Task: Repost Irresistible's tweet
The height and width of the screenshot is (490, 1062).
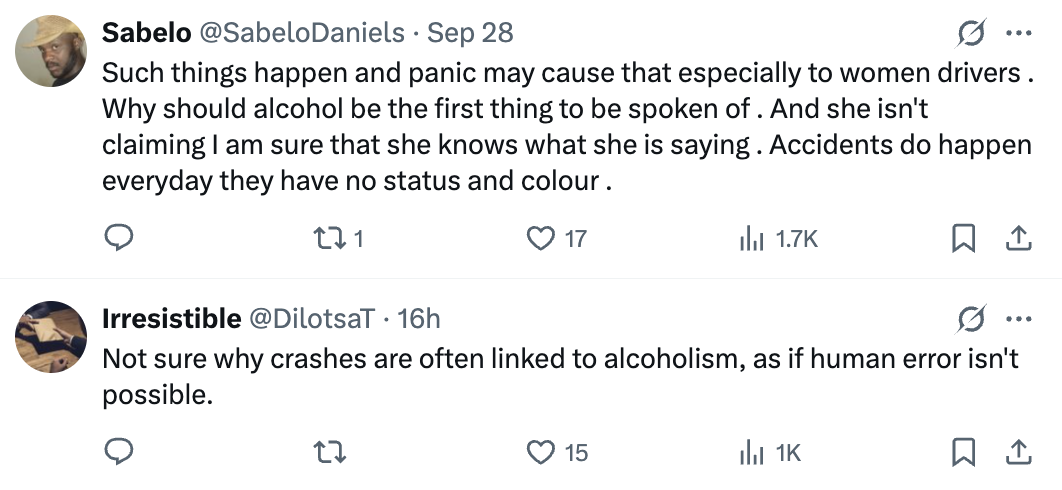Action: click(x=329, y=452)
